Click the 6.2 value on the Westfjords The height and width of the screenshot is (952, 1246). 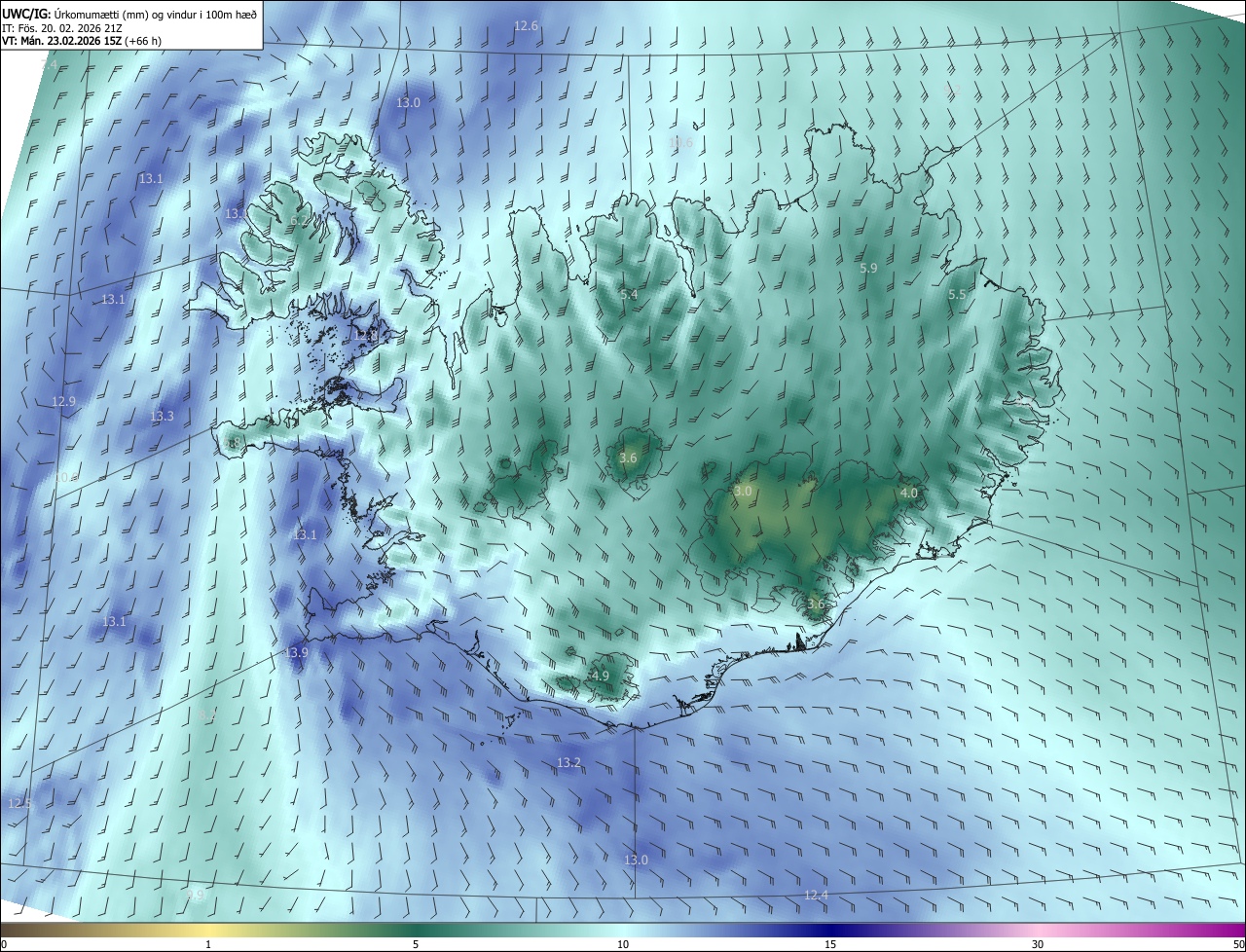299,221
